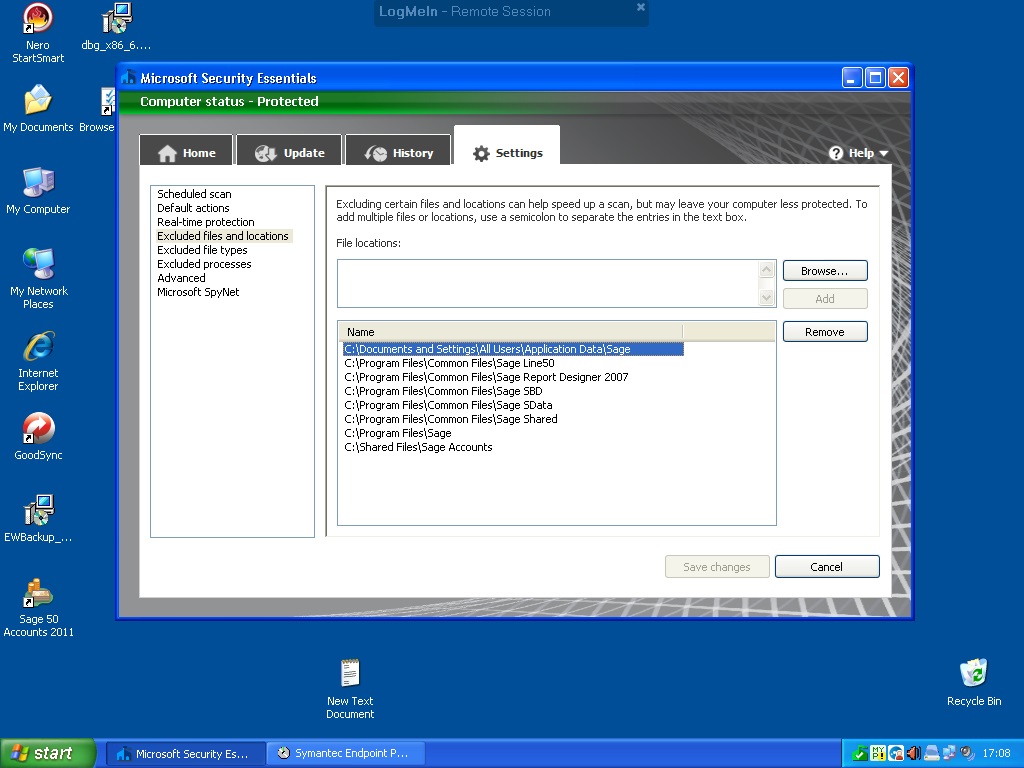Open the Help dropdown menu
Viewport: 1024px width, 768px height.
(x=859, y=153)
